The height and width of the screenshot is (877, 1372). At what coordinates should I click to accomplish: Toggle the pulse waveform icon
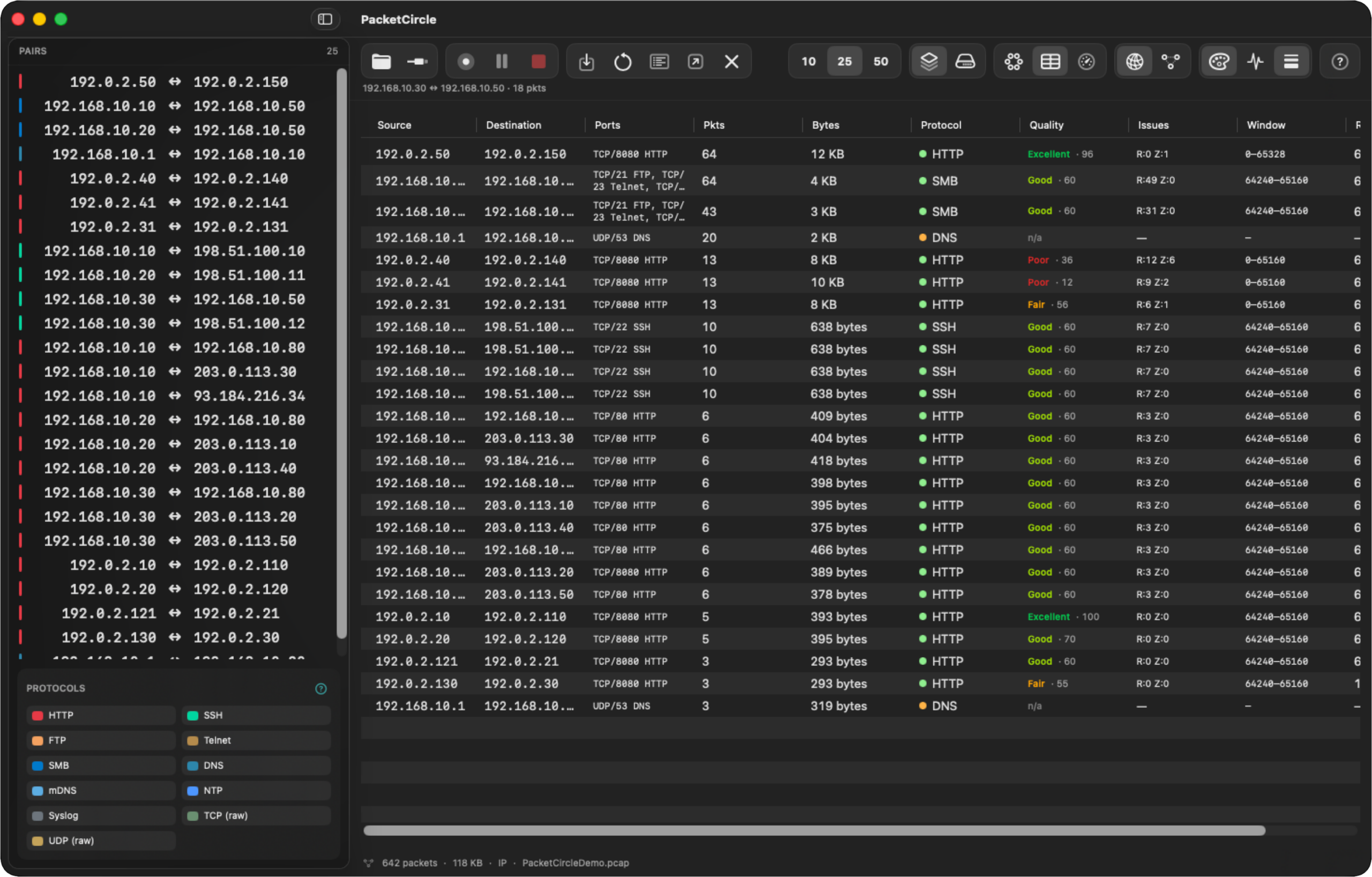click(x=1255, y=62)
